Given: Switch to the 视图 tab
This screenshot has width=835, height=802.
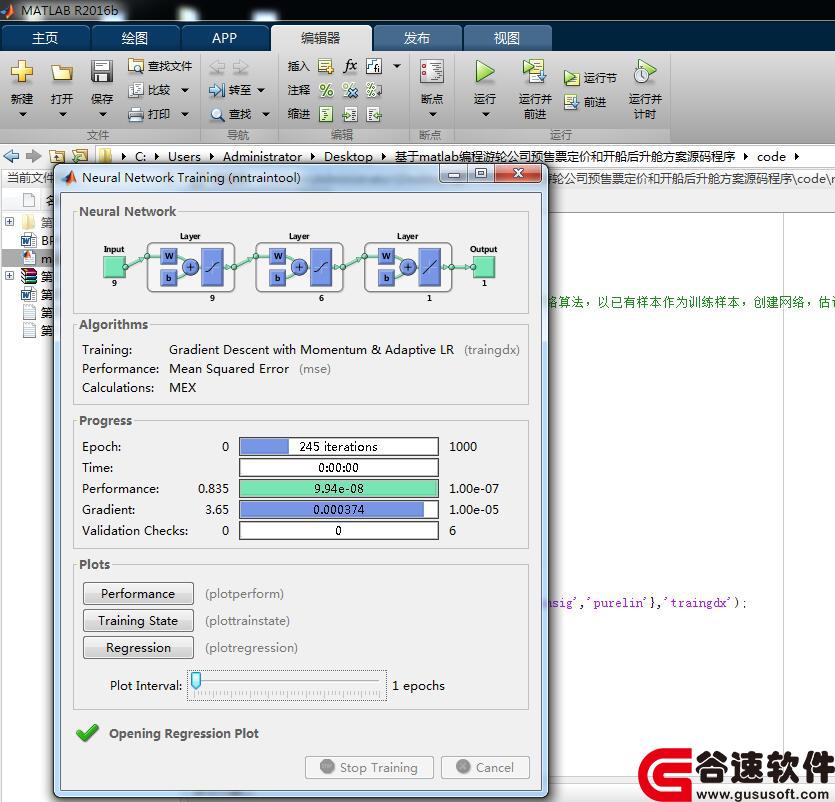Looking at the screenshot, I should click(506, 38).
